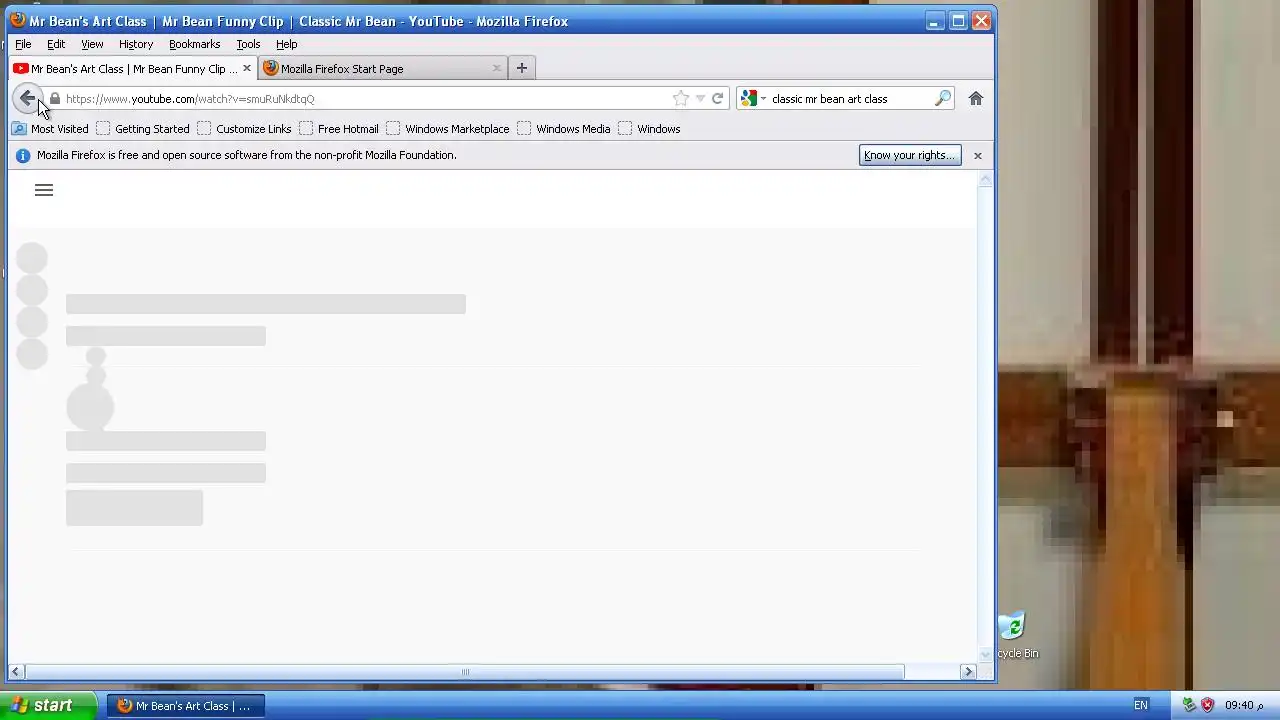Select the Mr Bean's Art Class tab
The width and height of the screenshot is (1280, 720).
[133, 68]
